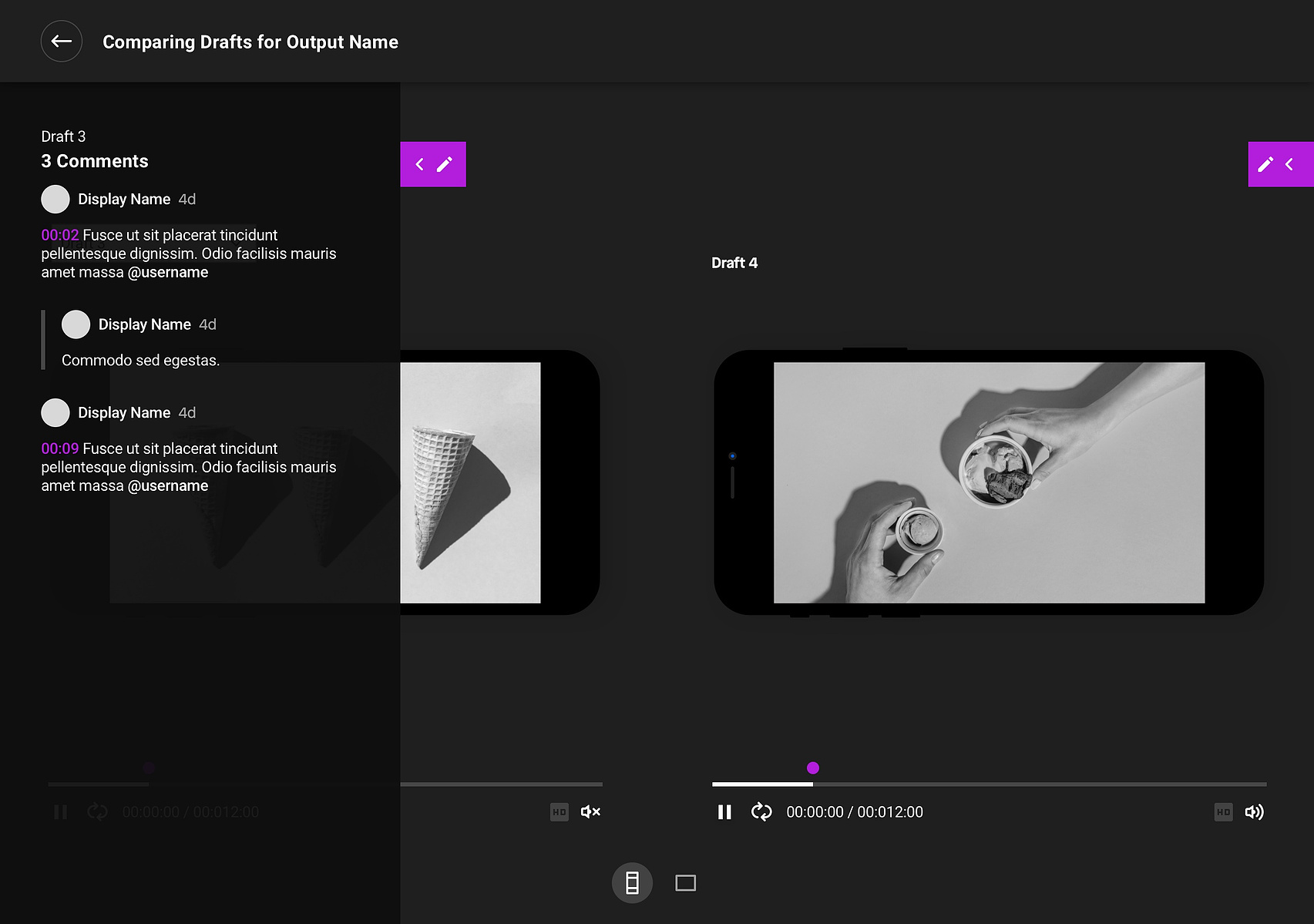1314x924 pixels.
Task: Click the 3 Comments heading
Action: point(95,161)
